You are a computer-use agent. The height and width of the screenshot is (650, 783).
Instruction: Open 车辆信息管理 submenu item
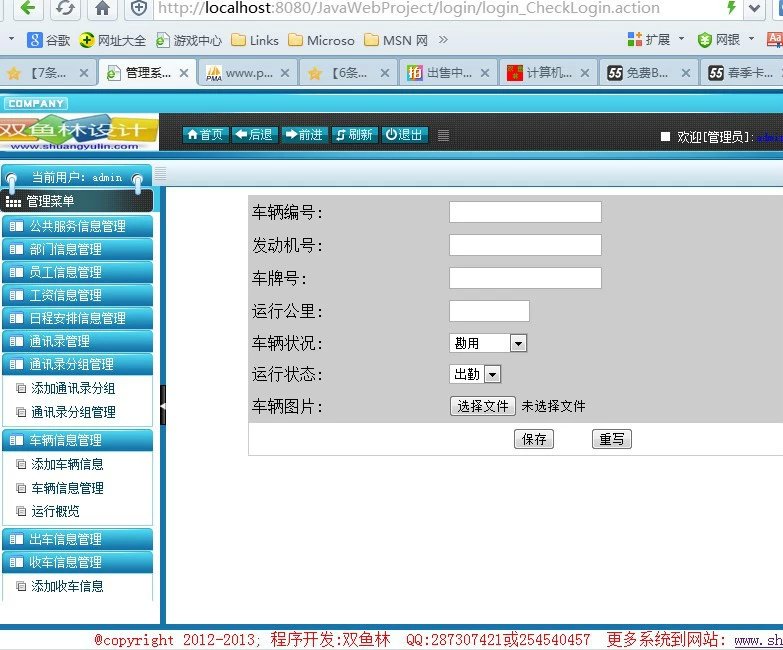(x=67, y=488)
